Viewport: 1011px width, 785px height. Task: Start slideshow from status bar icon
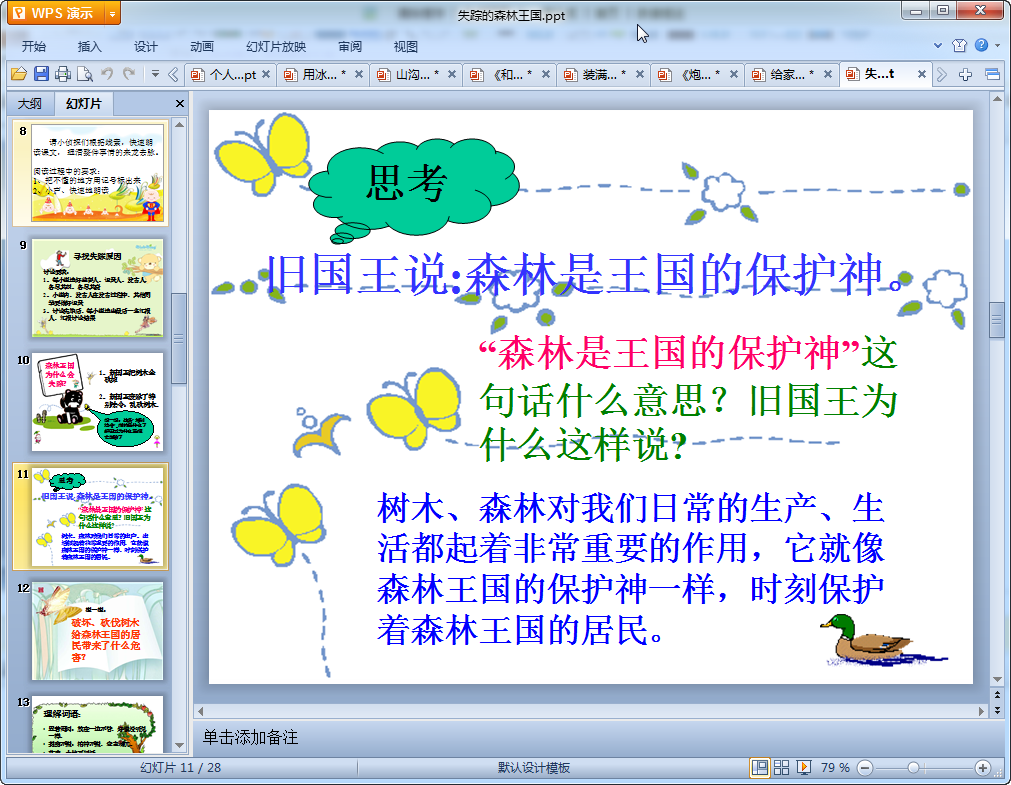point(803,768)
